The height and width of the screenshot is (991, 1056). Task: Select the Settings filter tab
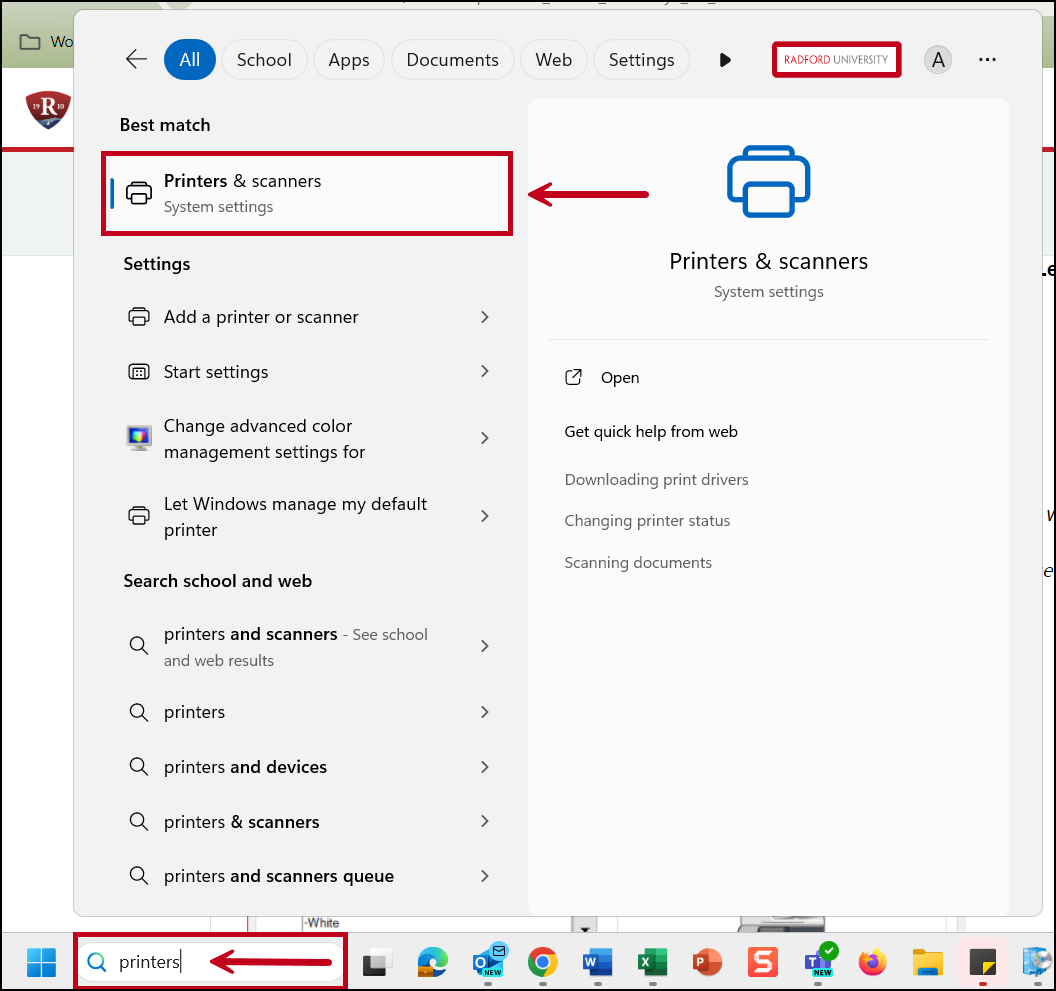[x=641, y=60]
